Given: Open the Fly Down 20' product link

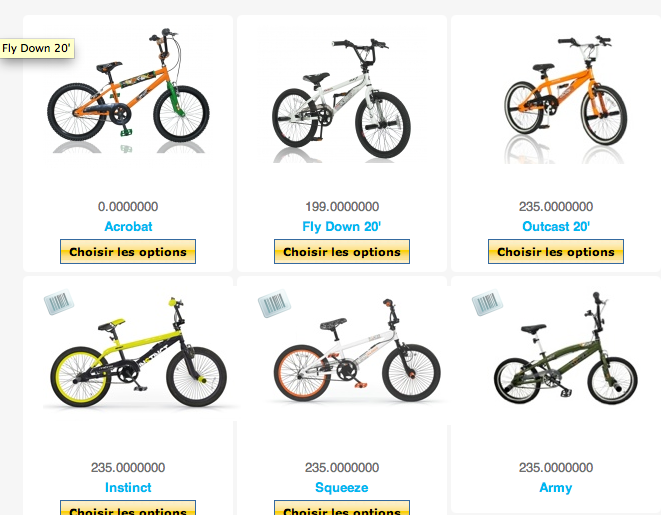Looking at the screenshot, I should pyautogui.click(x=342, y=227).
